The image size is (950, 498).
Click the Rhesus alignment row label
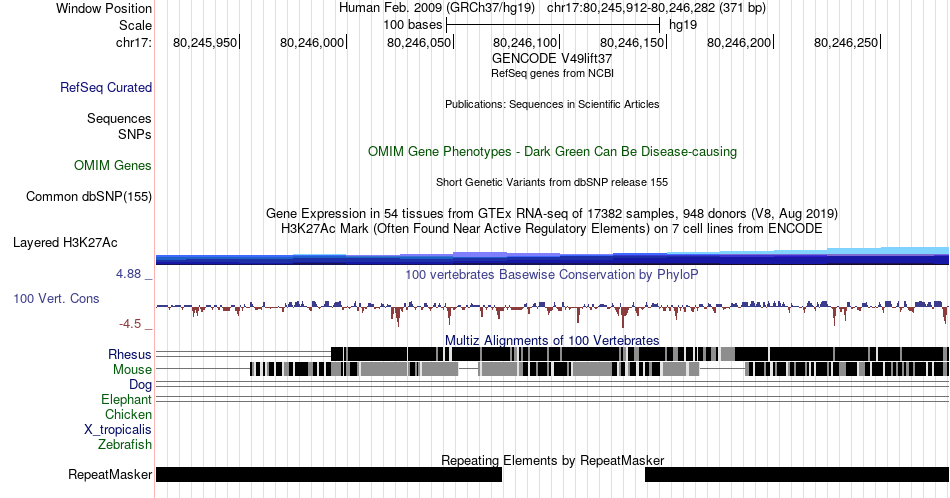(130, 354)
